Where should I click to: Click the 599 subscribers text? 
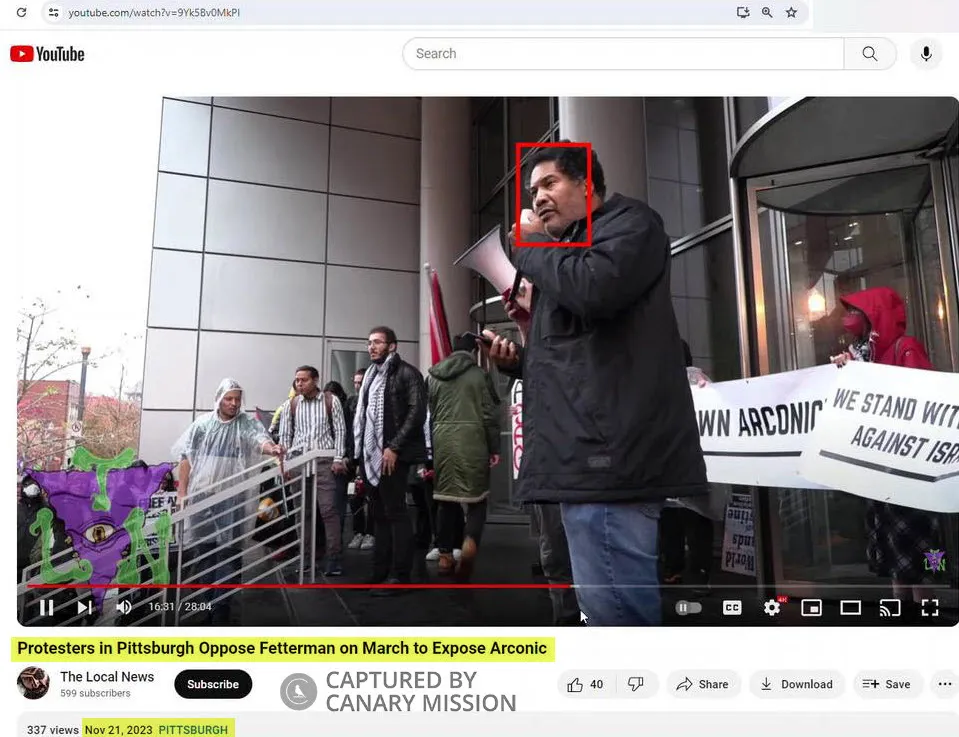pyautogui.click(x=95, y=693)
